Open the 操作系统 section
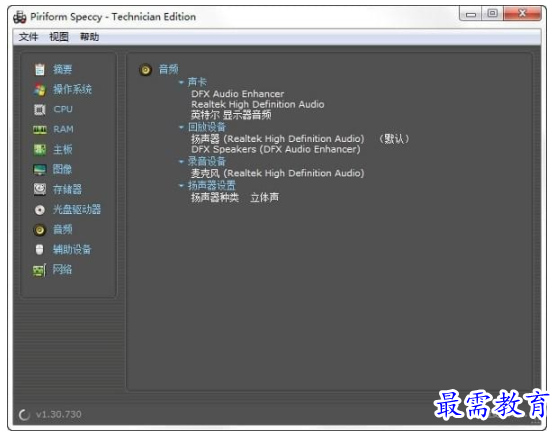The image size is (558, 436). point(72,89)
